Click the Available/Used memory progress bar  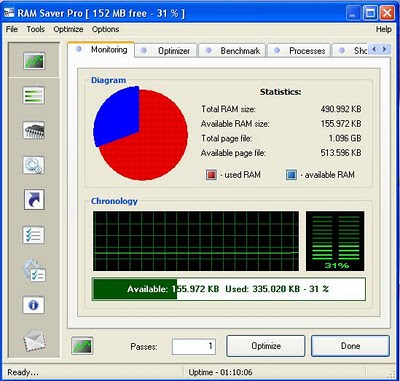(229, 289)
